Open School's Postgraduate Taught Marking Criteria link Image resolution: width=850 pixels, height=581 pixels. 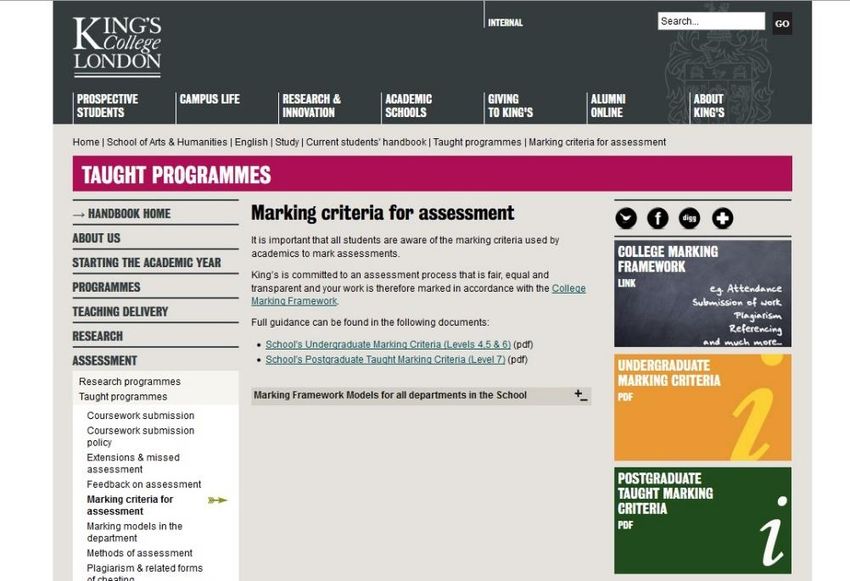click(385, 360)
